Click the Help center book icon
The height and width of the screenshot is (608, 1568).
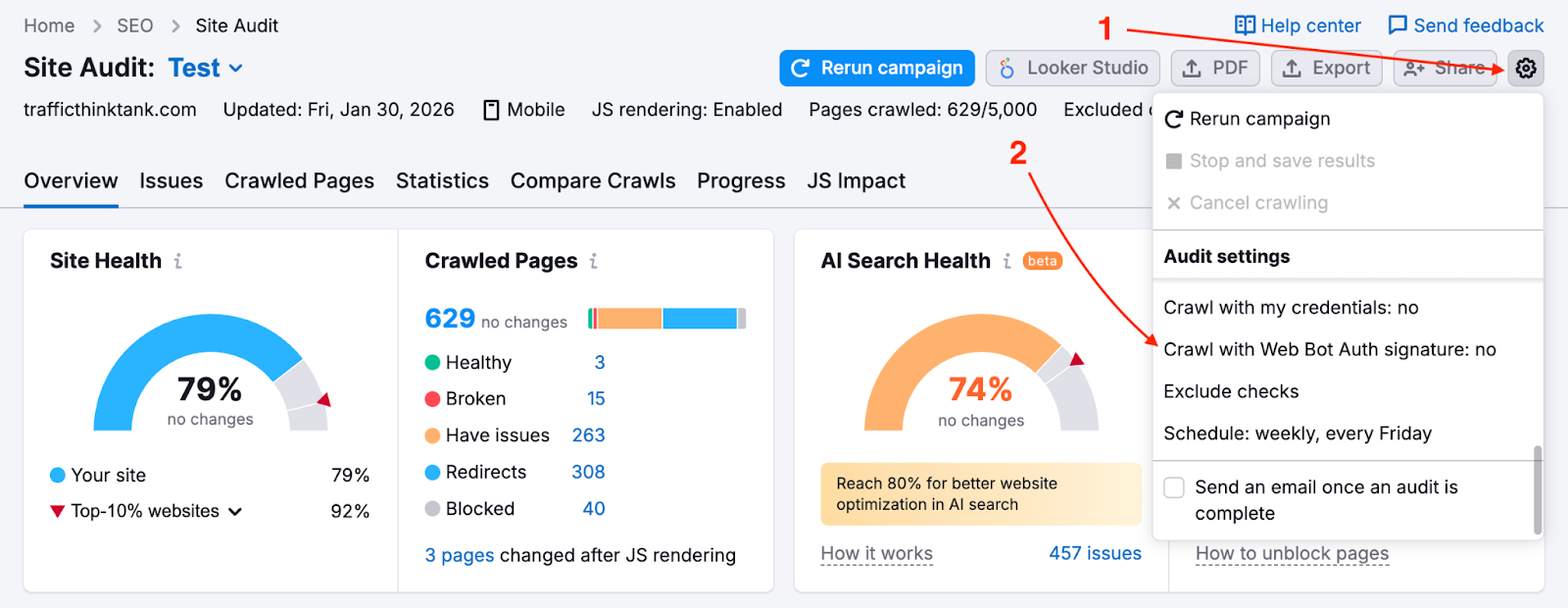coord(1245,25)
